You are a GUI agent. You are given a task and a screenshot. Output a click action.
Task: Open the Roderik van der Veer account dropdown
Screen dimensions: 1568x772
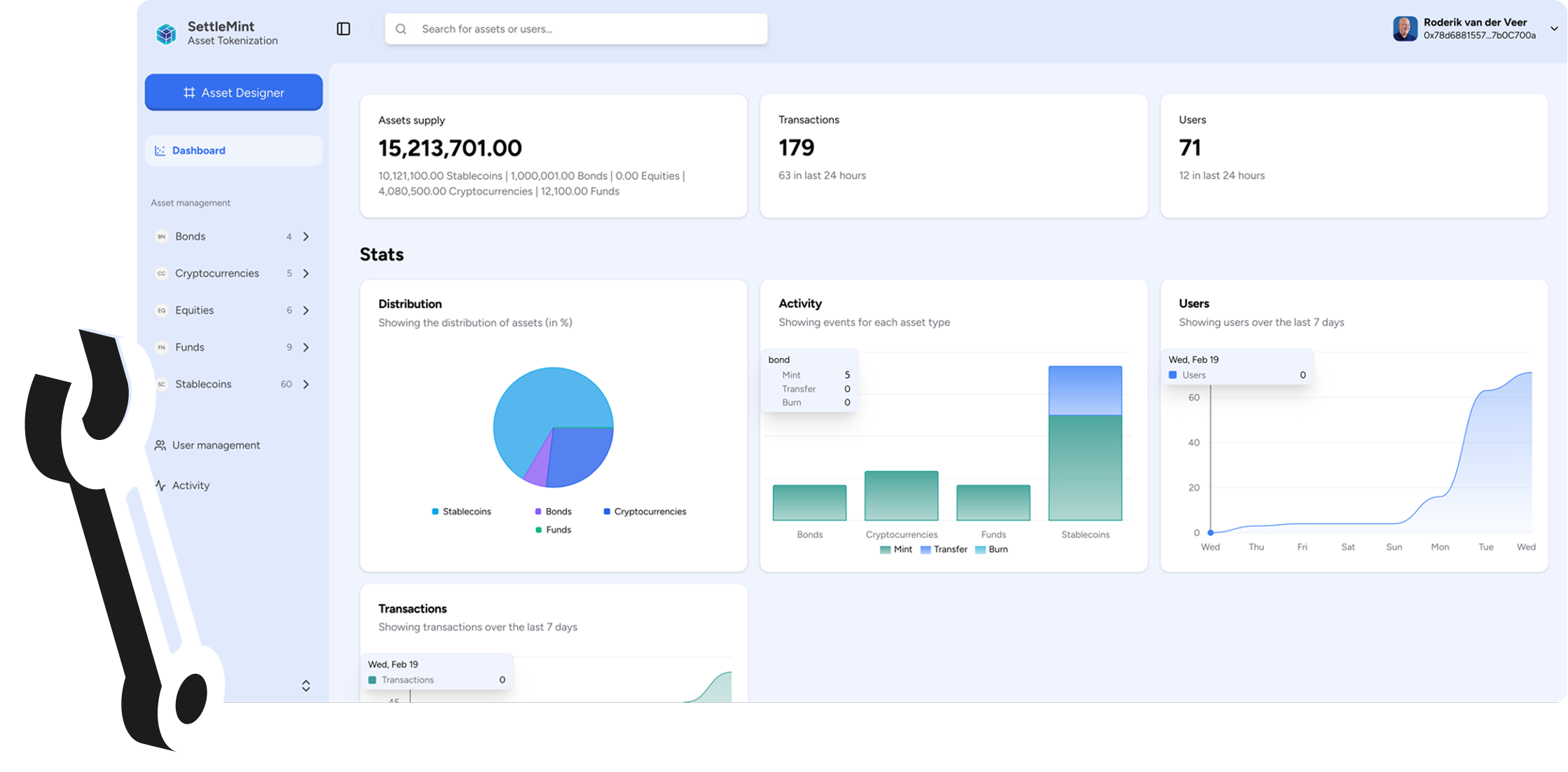[1555, 29]
